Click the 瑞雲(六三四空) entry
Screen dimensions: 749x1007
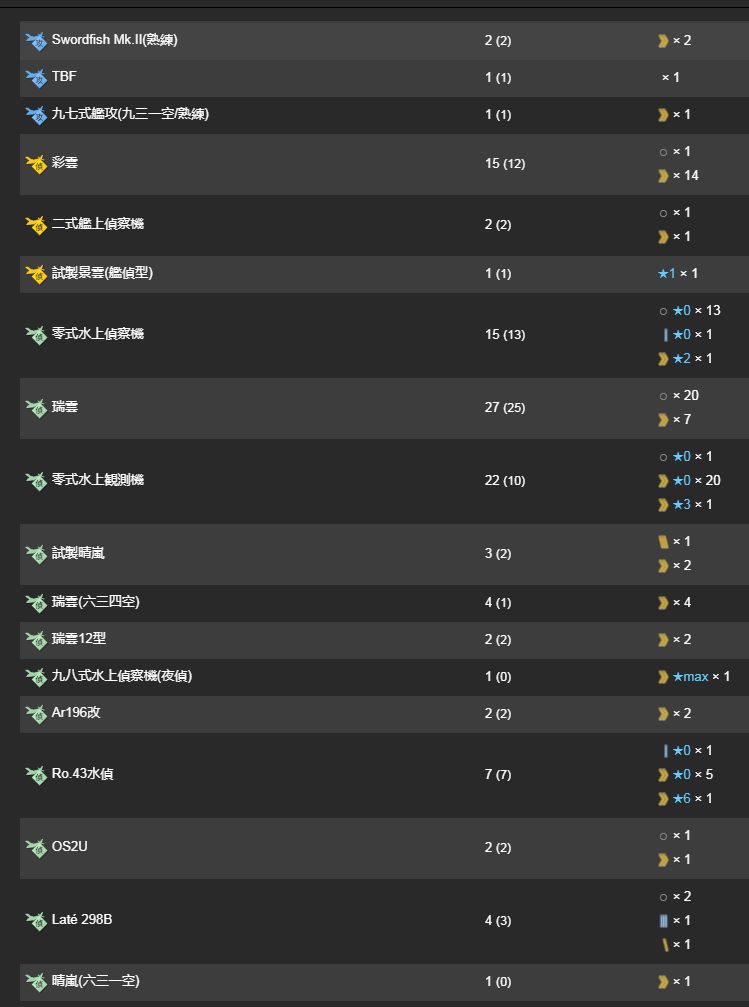pyautogui.click(x=96, y=602)
